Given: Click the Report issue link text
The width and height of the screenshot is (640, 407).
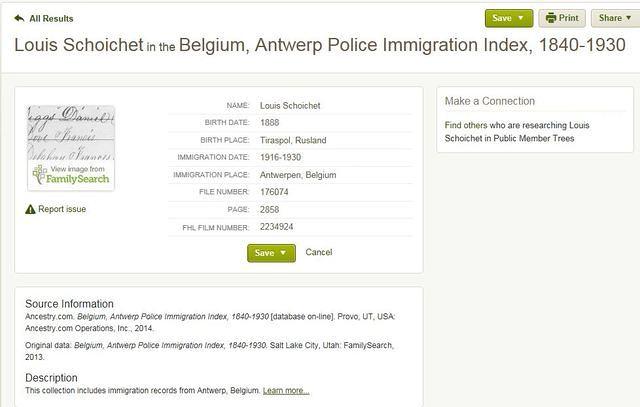Looking at the screenshot, I should pyautogui.click(x=62, y=209).
